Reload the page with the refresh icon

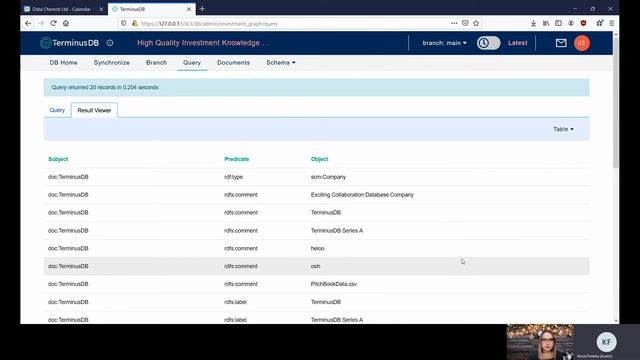coord(53,23)
